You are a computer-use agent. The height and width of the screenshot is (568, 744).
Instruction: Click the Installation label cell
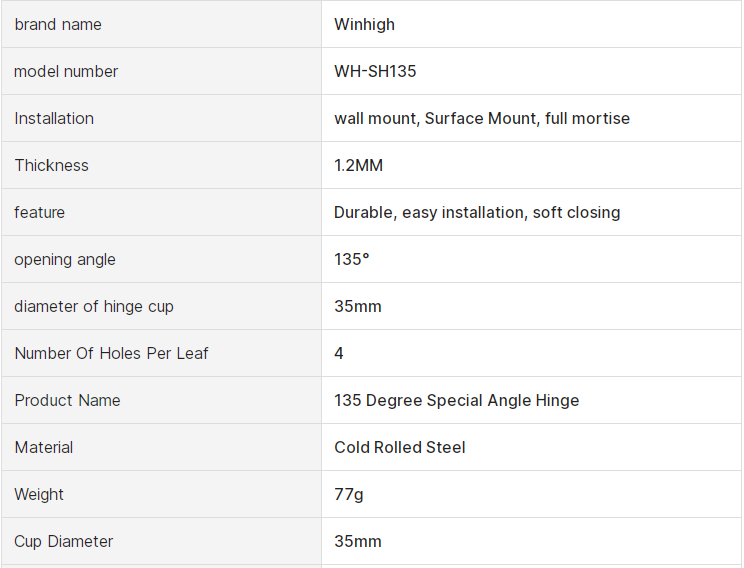(54, 118)
